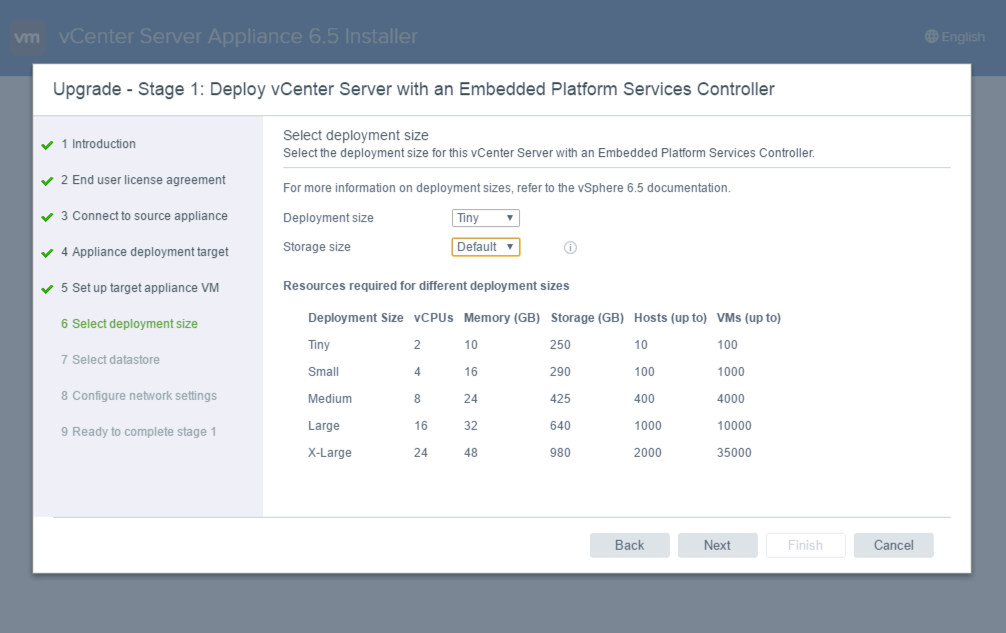Screen dimensions: 1006x633
Task: Click the Storage (GB) column header
Action: pos(587,317)
